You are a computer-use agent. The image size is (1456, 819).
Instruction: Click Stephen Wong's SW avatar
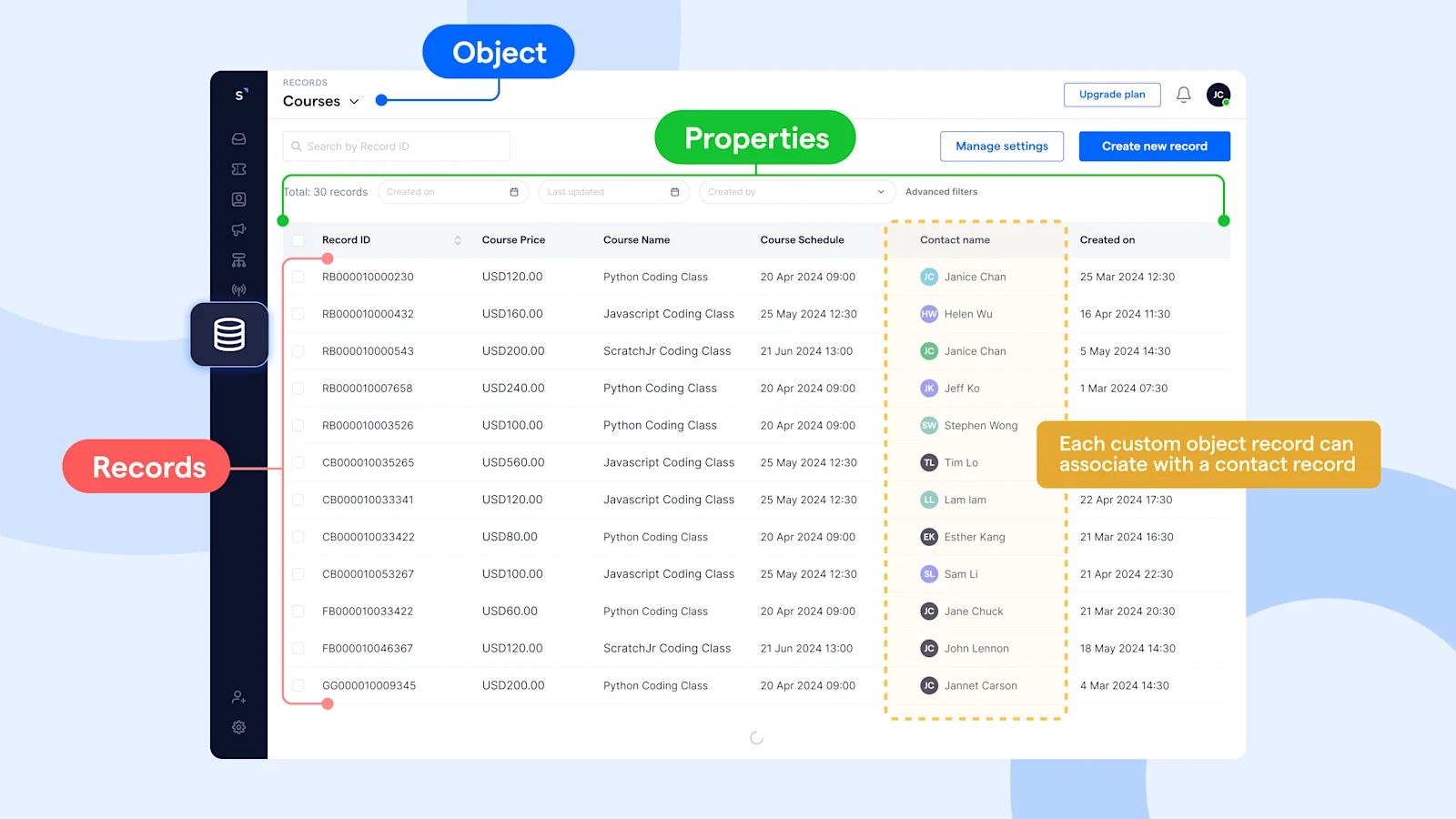coord(929,426)
